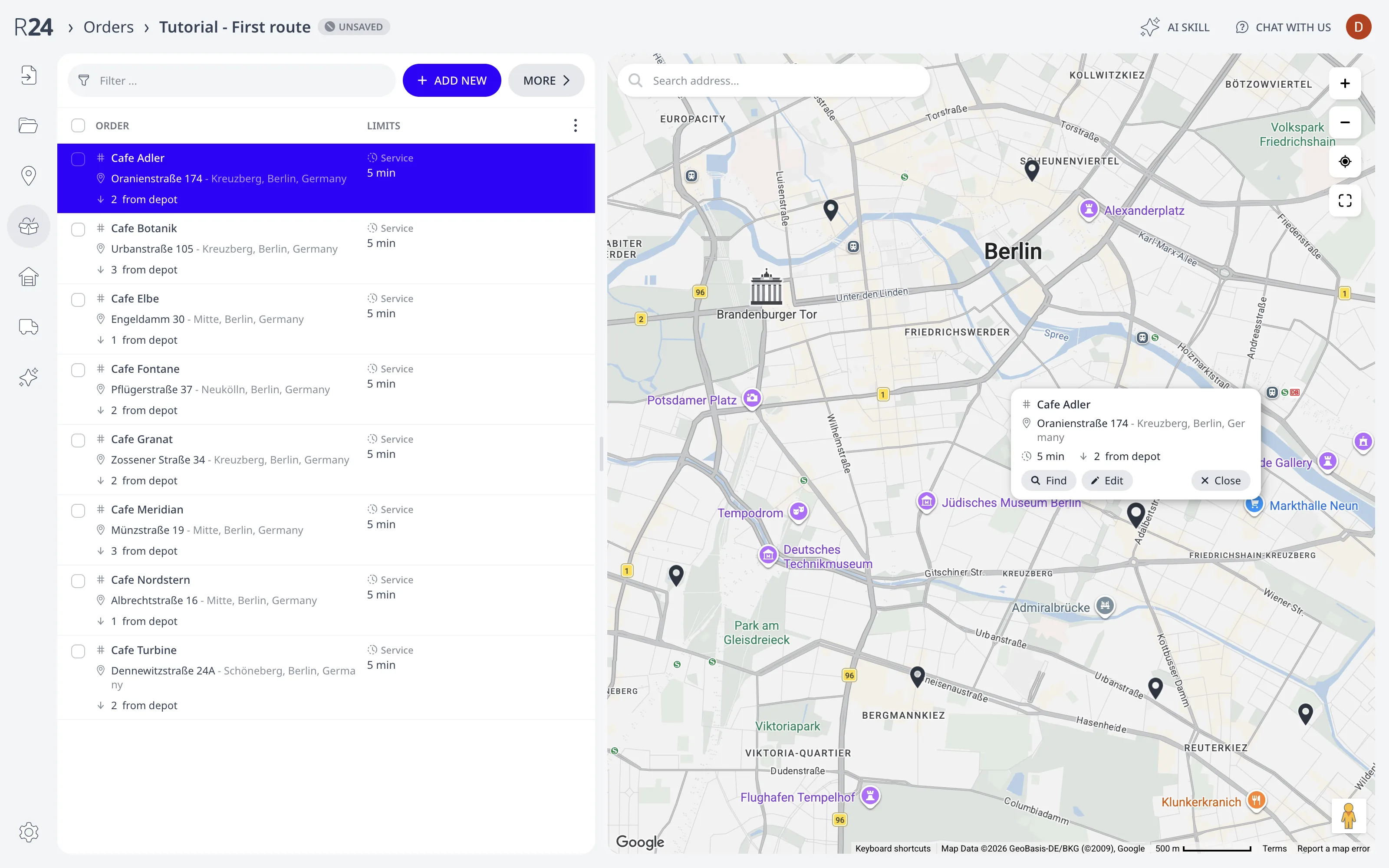Close the Cafe Adler map popup
This screenshot has height=868, width=1389.
click(1220, 480)
